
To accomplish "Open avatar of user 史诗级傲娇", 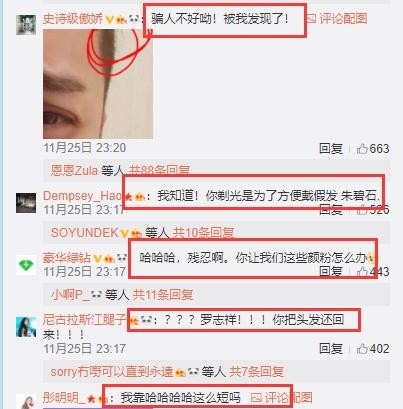I will tap(26, 25).
